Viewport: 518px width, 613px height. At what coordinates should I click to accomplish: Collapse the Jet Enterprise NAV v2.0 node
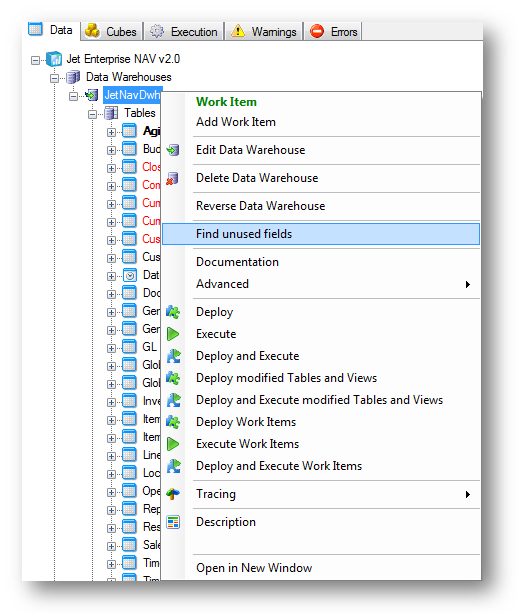tap(36, 60)
